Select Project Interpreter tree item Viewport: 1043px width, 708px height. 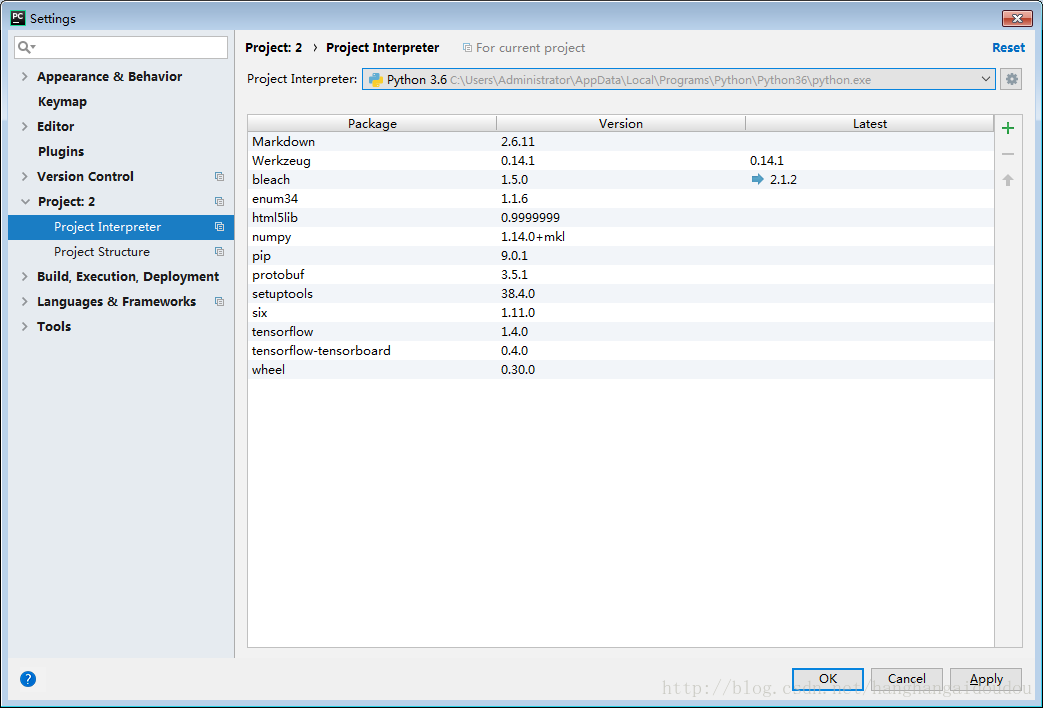click(120, 227)
